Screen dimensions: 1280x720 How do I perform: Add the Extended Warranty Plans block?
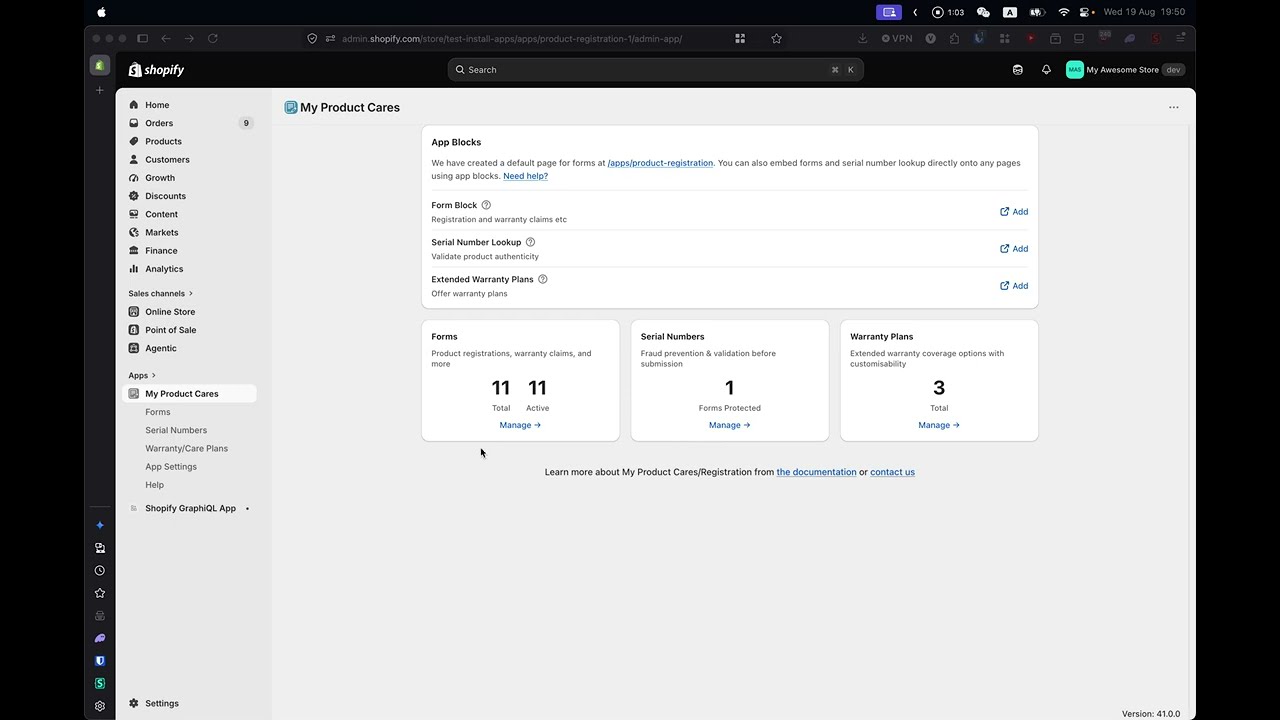point(1014,286)
